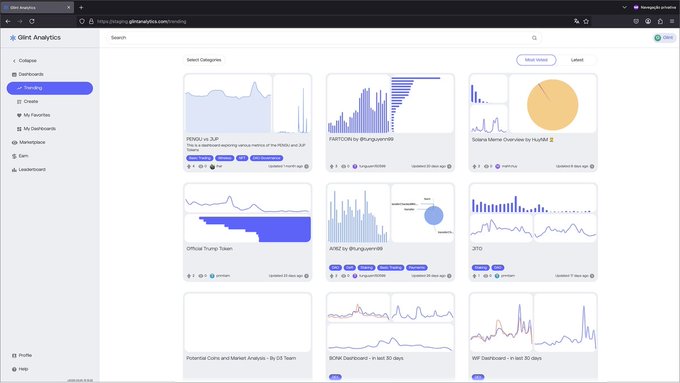Viewport: 680px width, 383px height.
Task: Select the Latest sorting tab
Action: tap(577, 60)
